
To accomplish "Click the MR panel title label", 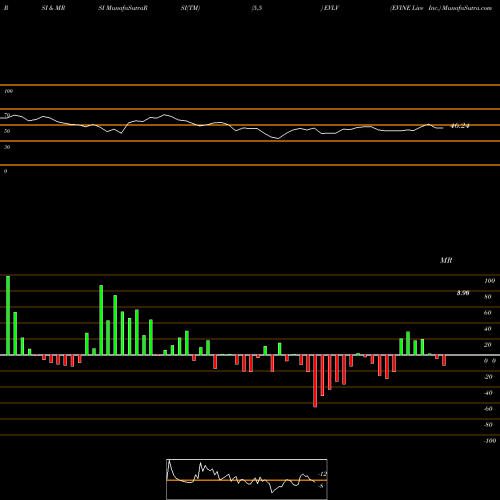I will coord(446,260).
